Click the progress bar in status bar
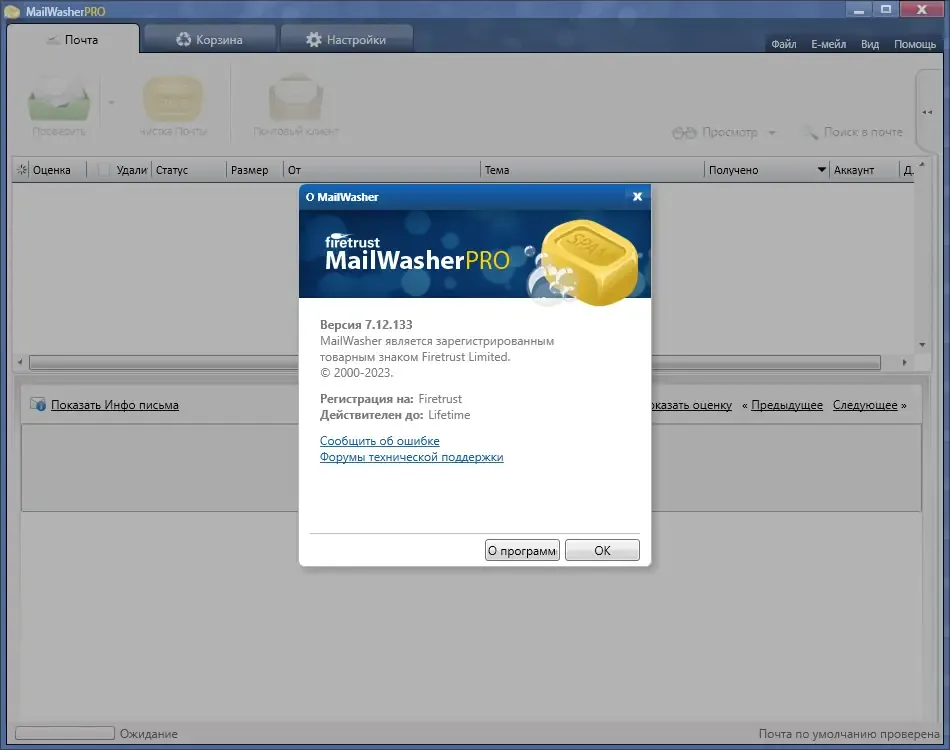 65,733
